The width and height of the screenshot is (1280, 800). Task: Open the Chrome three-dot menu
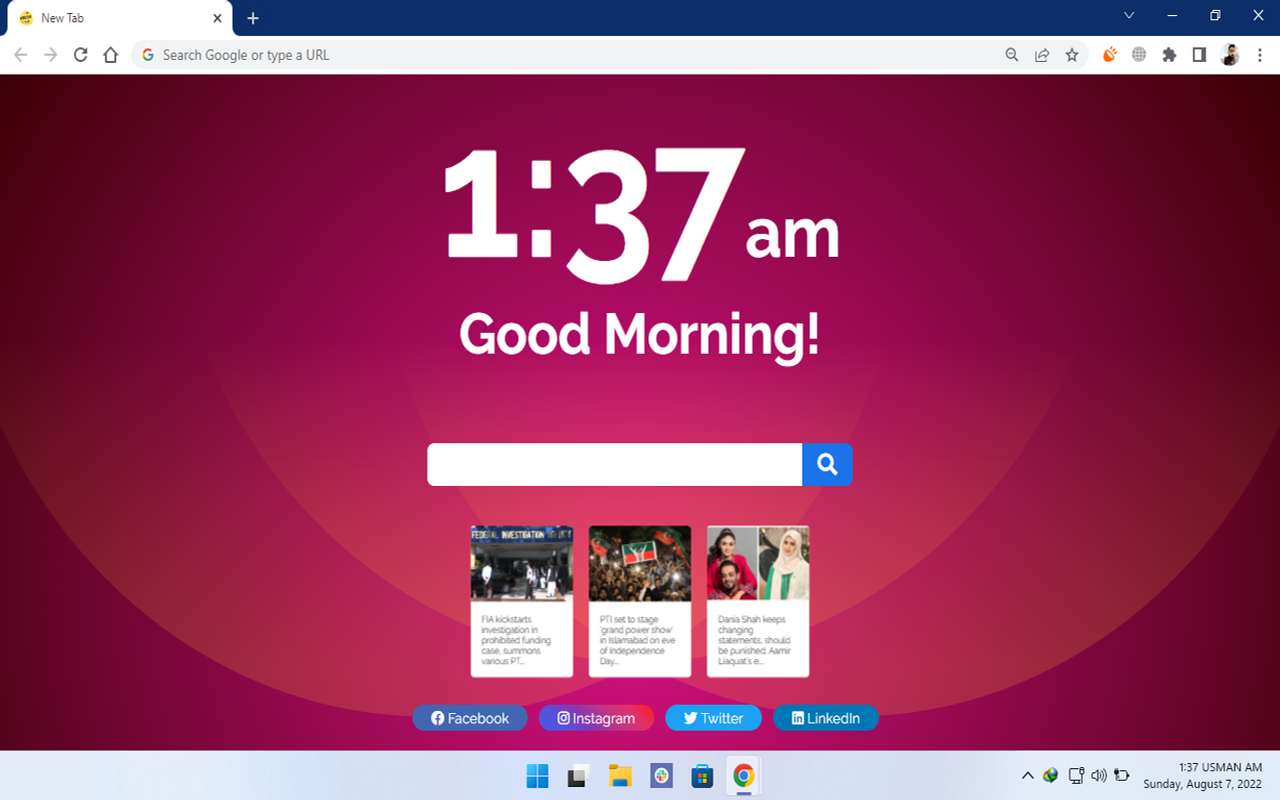pyautogui.click(x=1260, y=55)
